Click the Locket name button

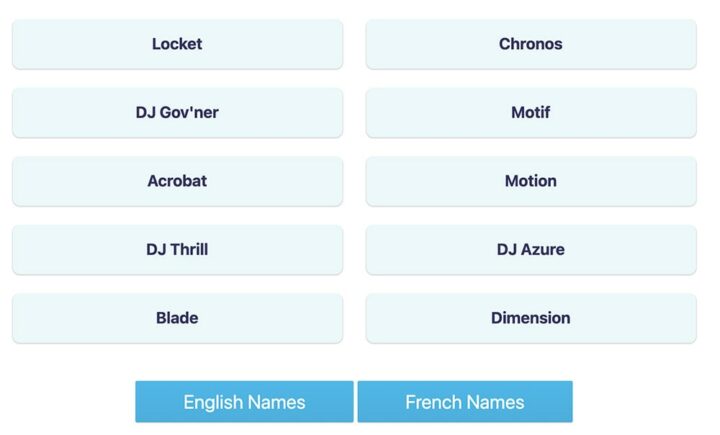tap(177, 44)
